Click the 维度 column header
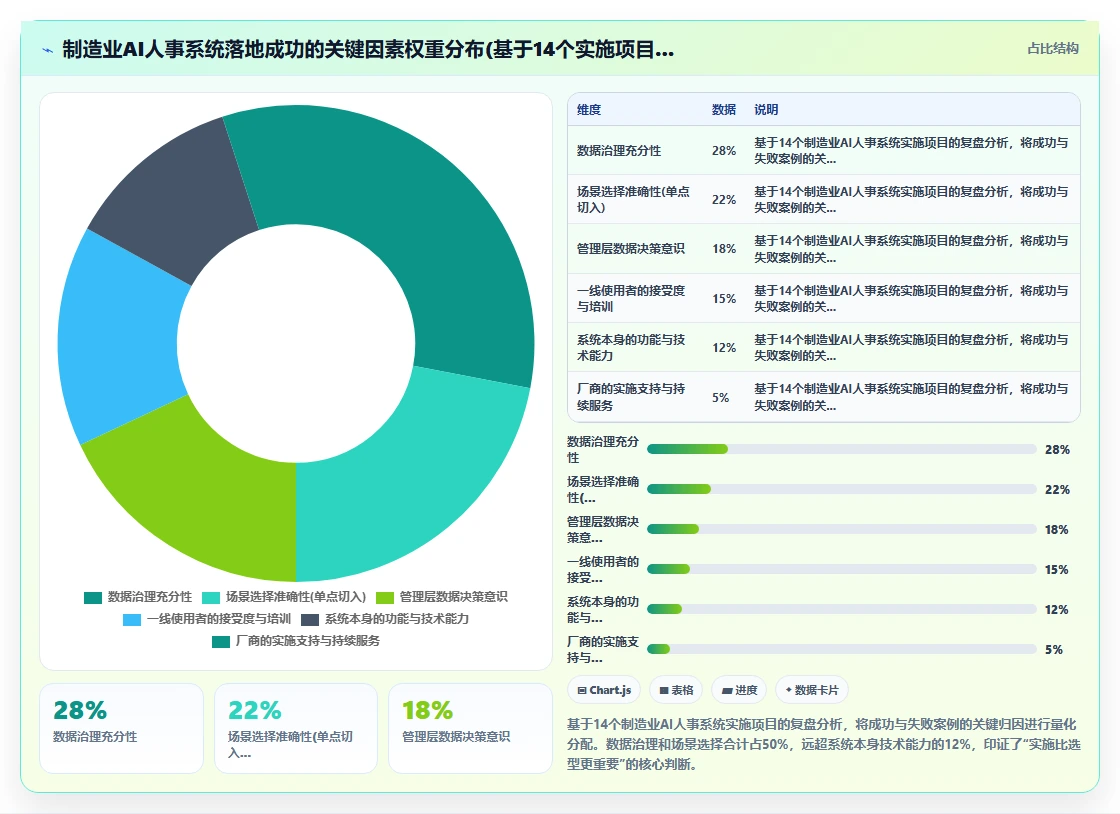The width and height of the screenshot is (1120, 814). 589,109
